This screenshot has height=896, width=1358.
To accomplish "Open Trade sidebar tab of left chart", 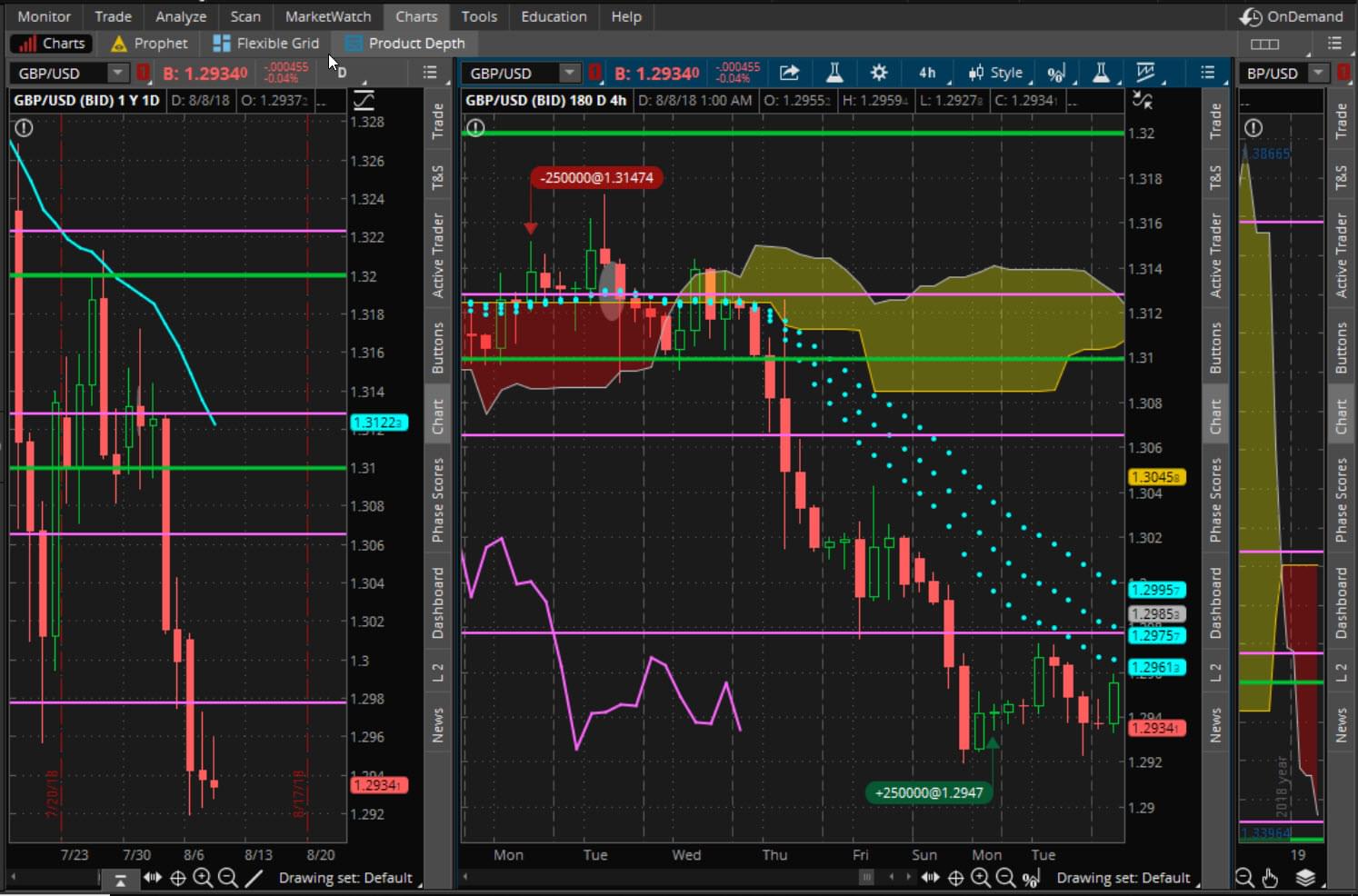I will click(437, 121).
